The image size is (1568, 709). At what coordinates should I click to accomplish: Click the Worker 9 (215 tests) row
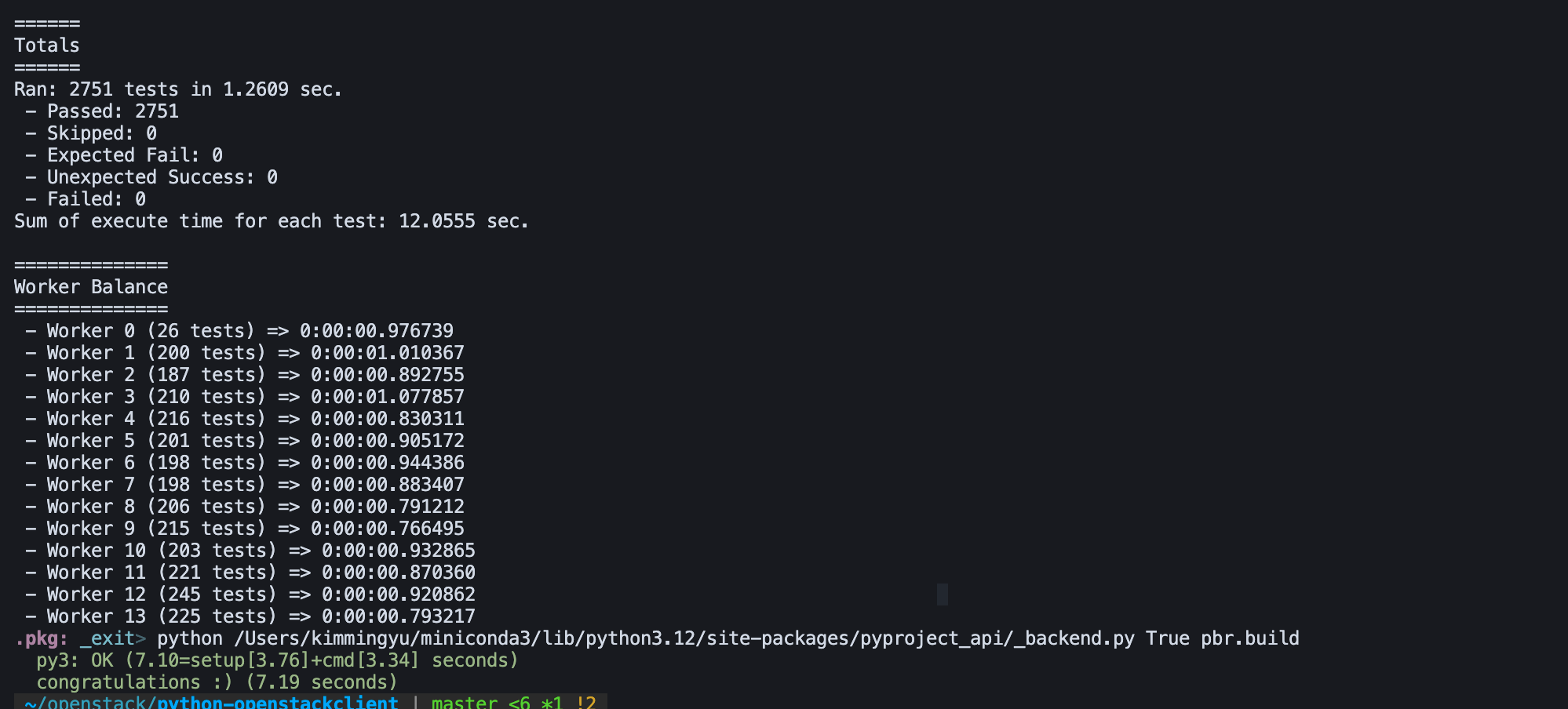click(x=245, y=529)
